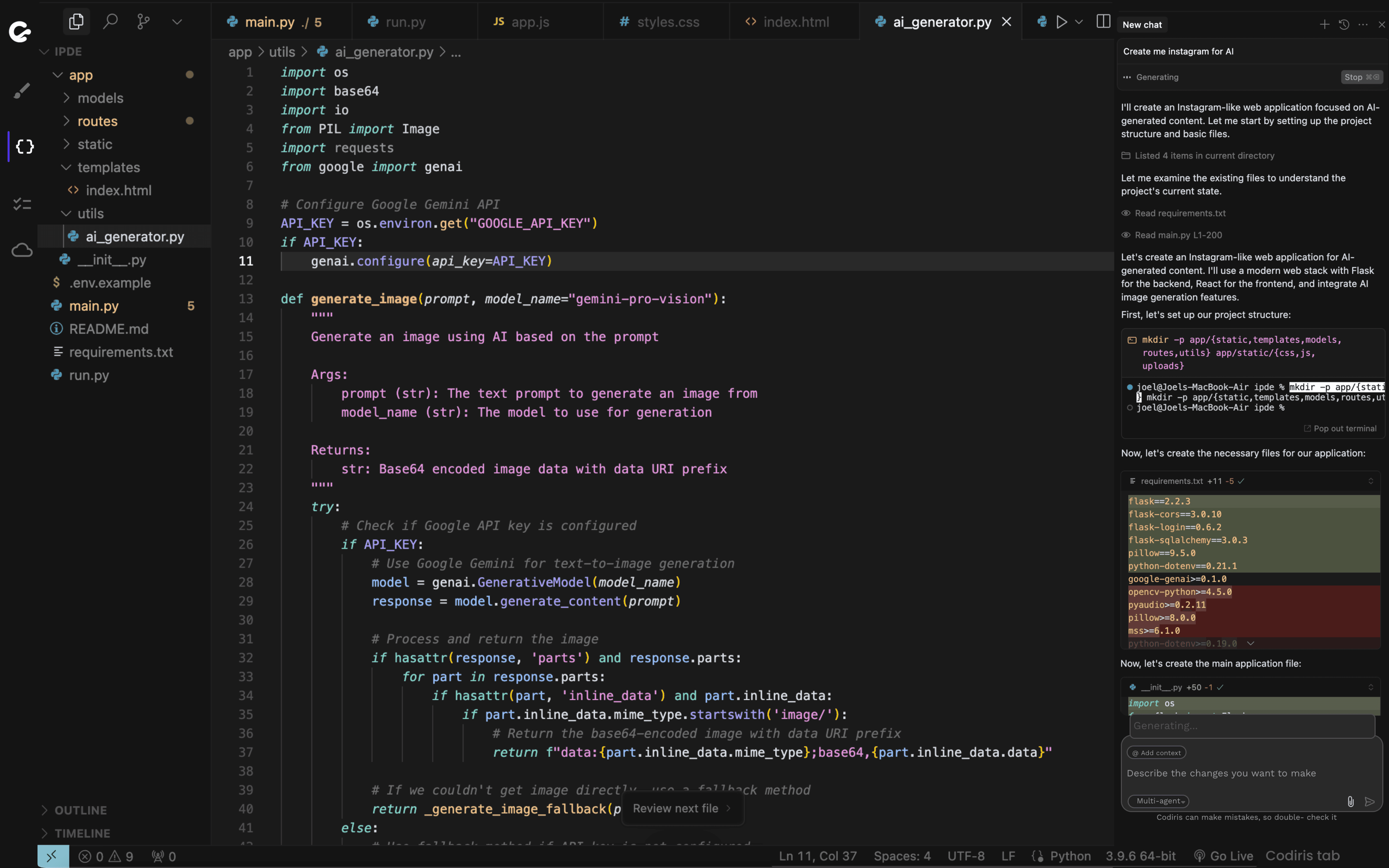
Task: Expand the TIMELINE section
Action: [82, 833]
